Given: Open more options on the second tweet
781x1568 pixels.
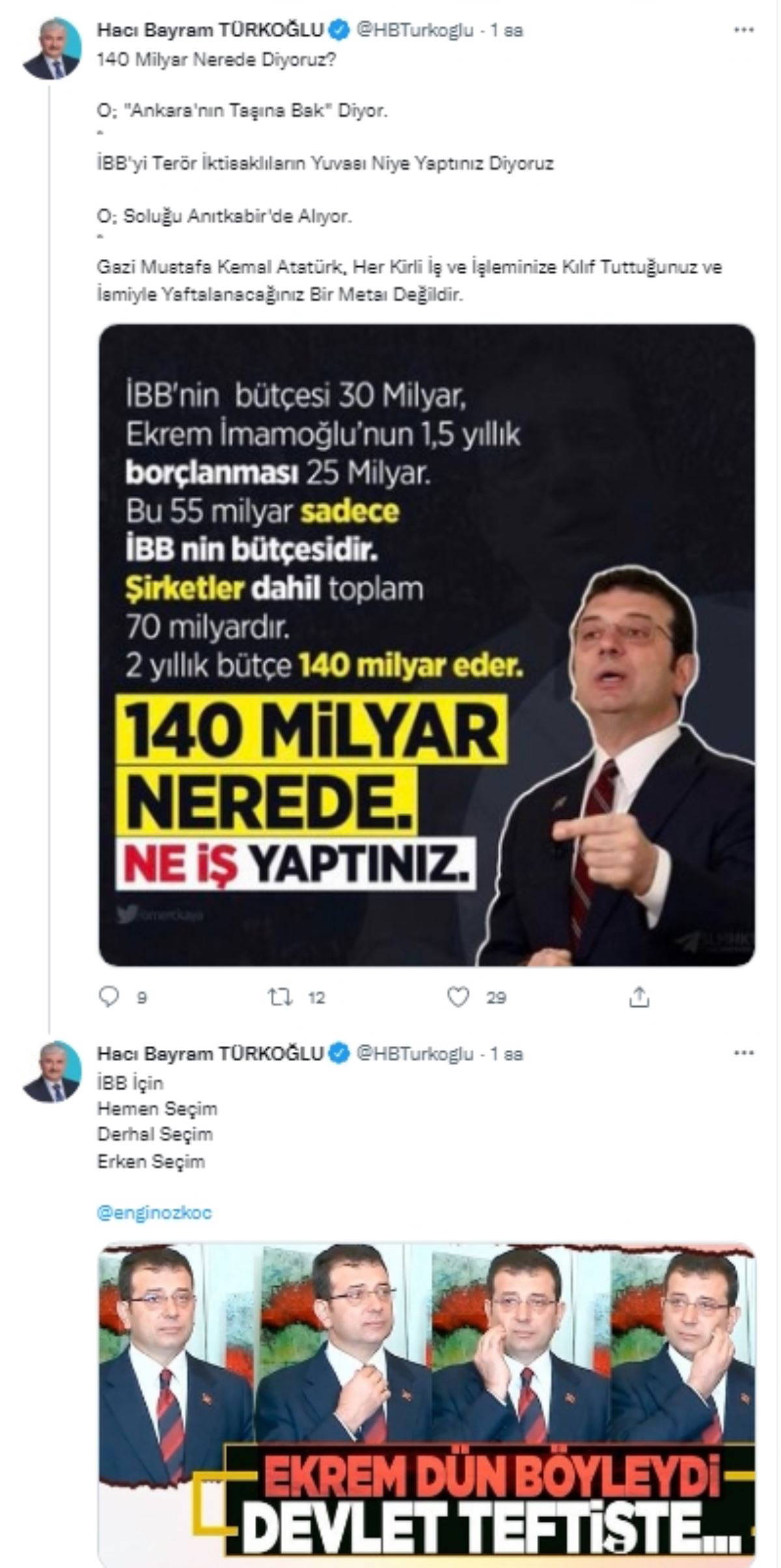Looking at the screenshot, I should [x=743, y=1053].
